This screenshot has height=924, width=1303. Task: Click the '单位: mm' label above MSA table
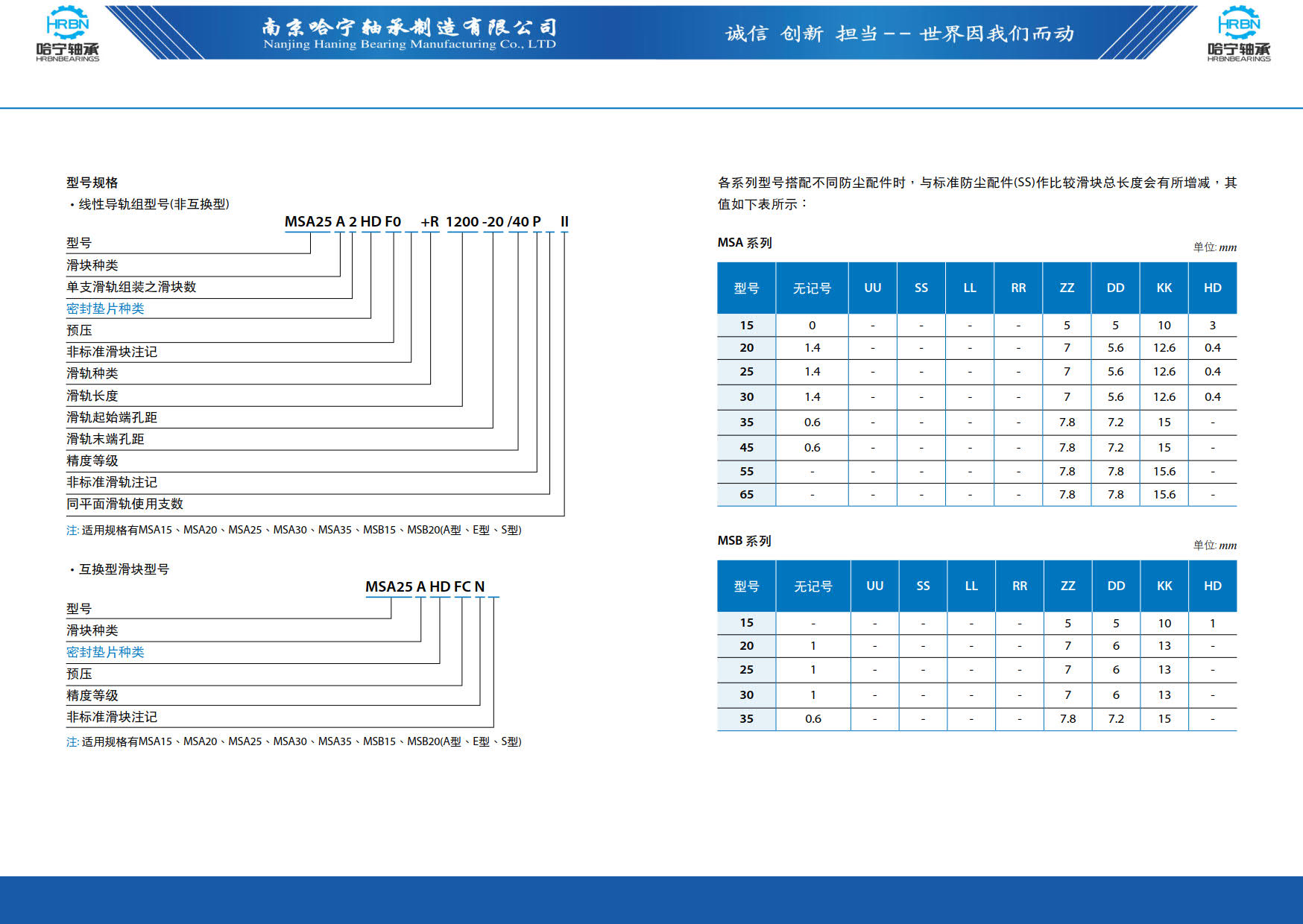[x=1214, y=247]
